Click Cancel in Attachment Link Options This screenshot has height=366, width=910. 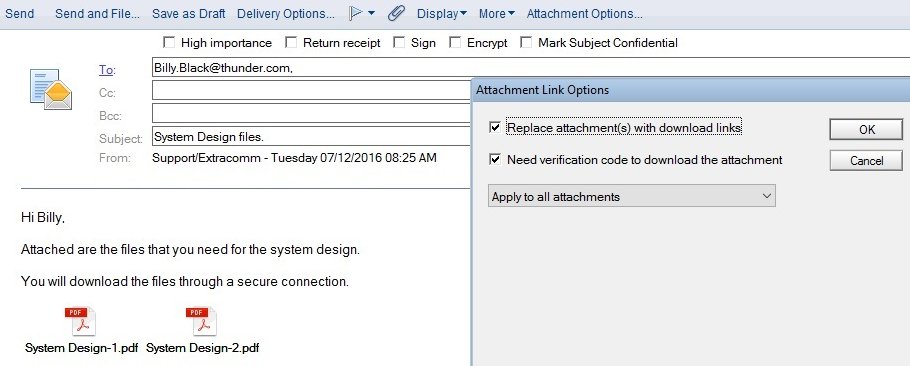(866, 161)
